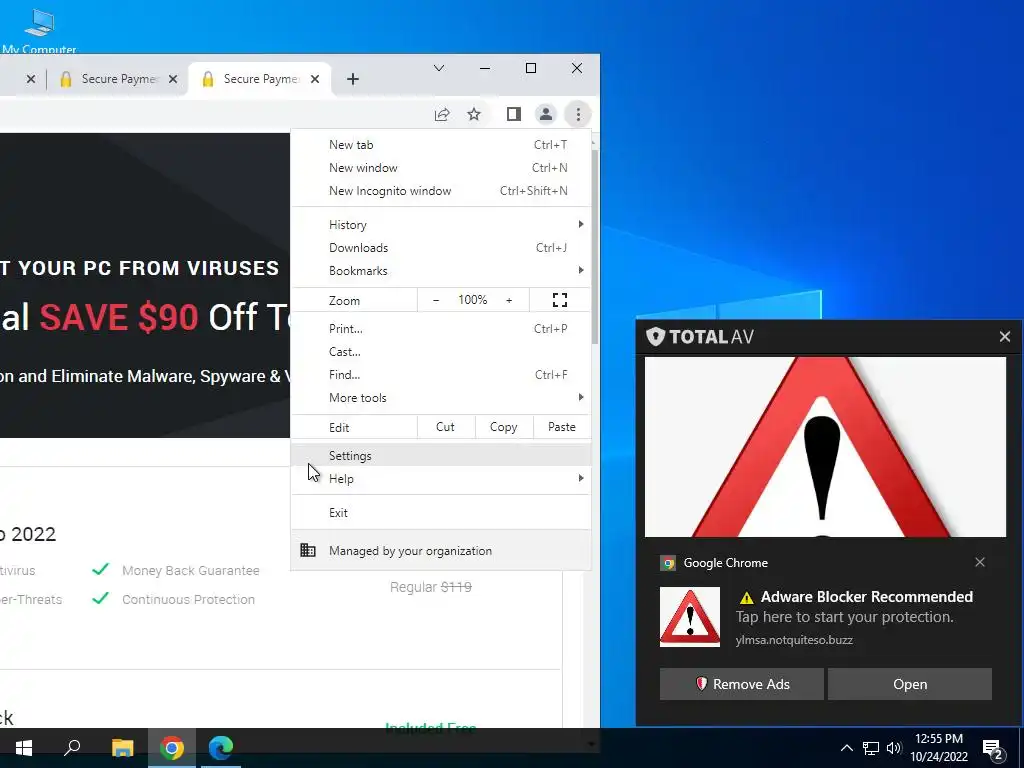Click Open button in notification
1024x768 pixels.
[x=910, y=684]
